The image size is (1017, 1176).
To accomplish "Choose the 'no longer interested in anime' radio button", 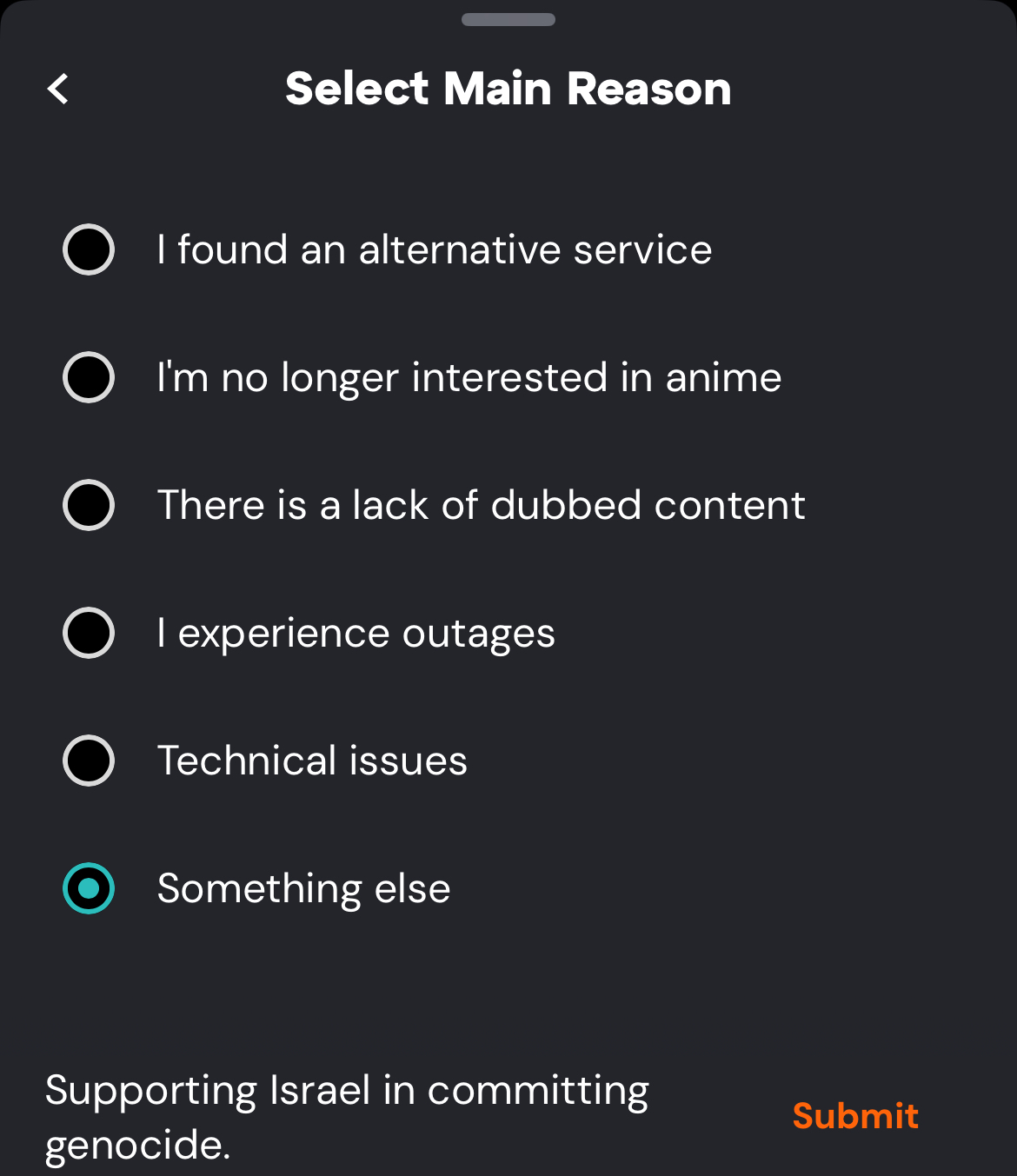I will [89, 377].
